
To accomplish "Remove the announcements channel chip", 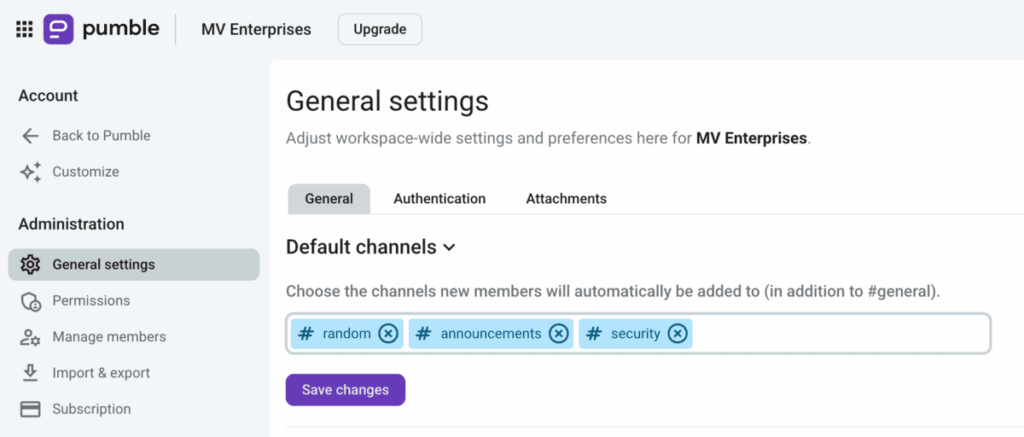I will (558, 334).
